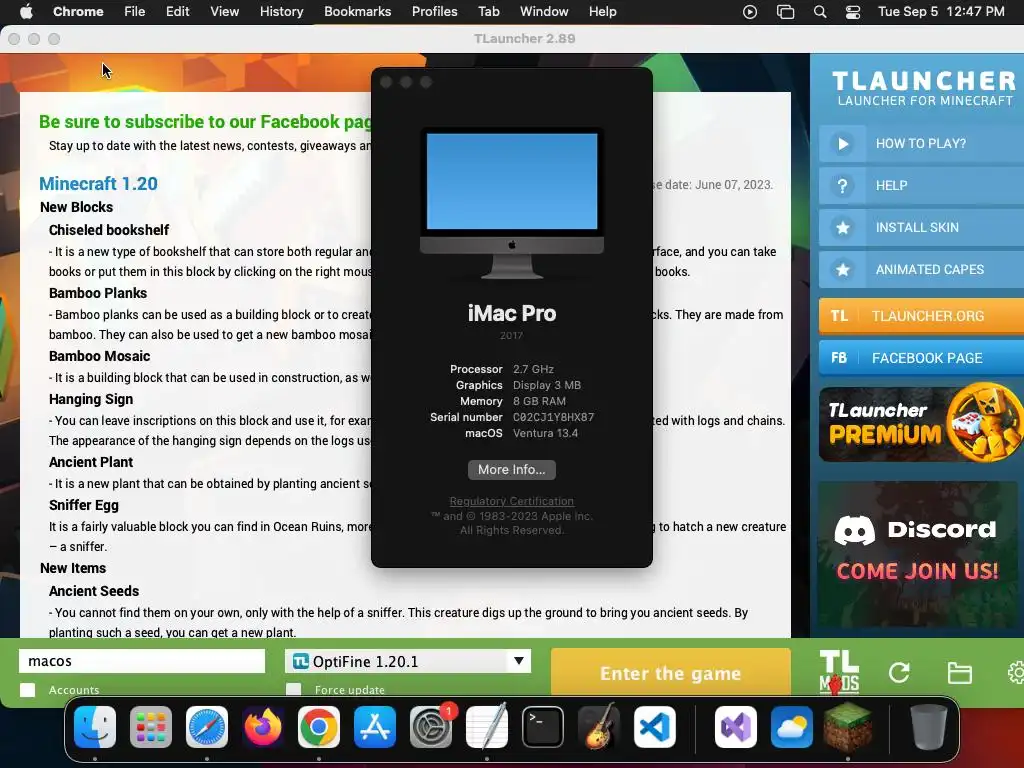Open the Profiles menu
Screen dimensions: 1024x768
coord(434,11)
